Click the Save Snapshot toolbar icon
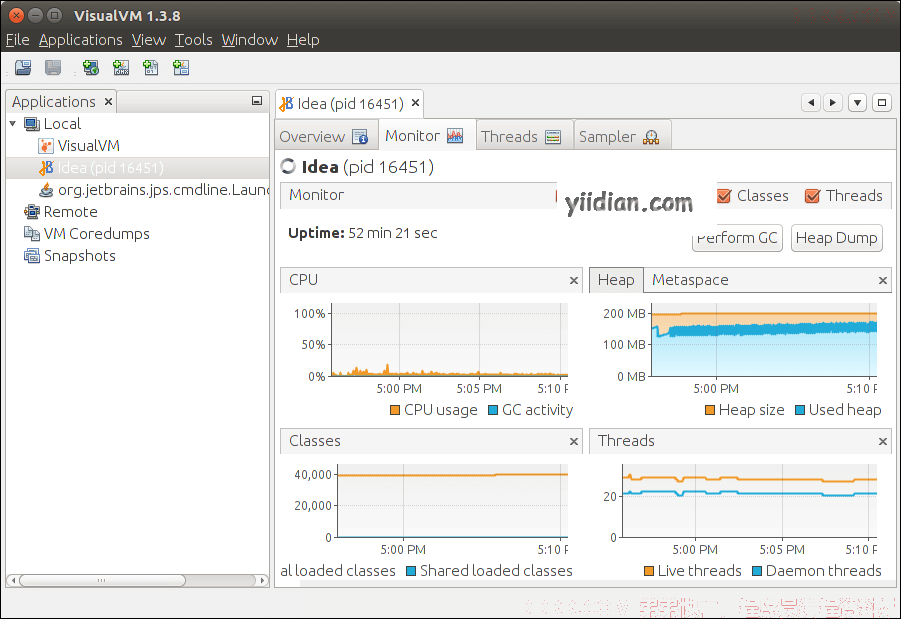The height and width of the screenshot is (619, 901). click(53, 68)
